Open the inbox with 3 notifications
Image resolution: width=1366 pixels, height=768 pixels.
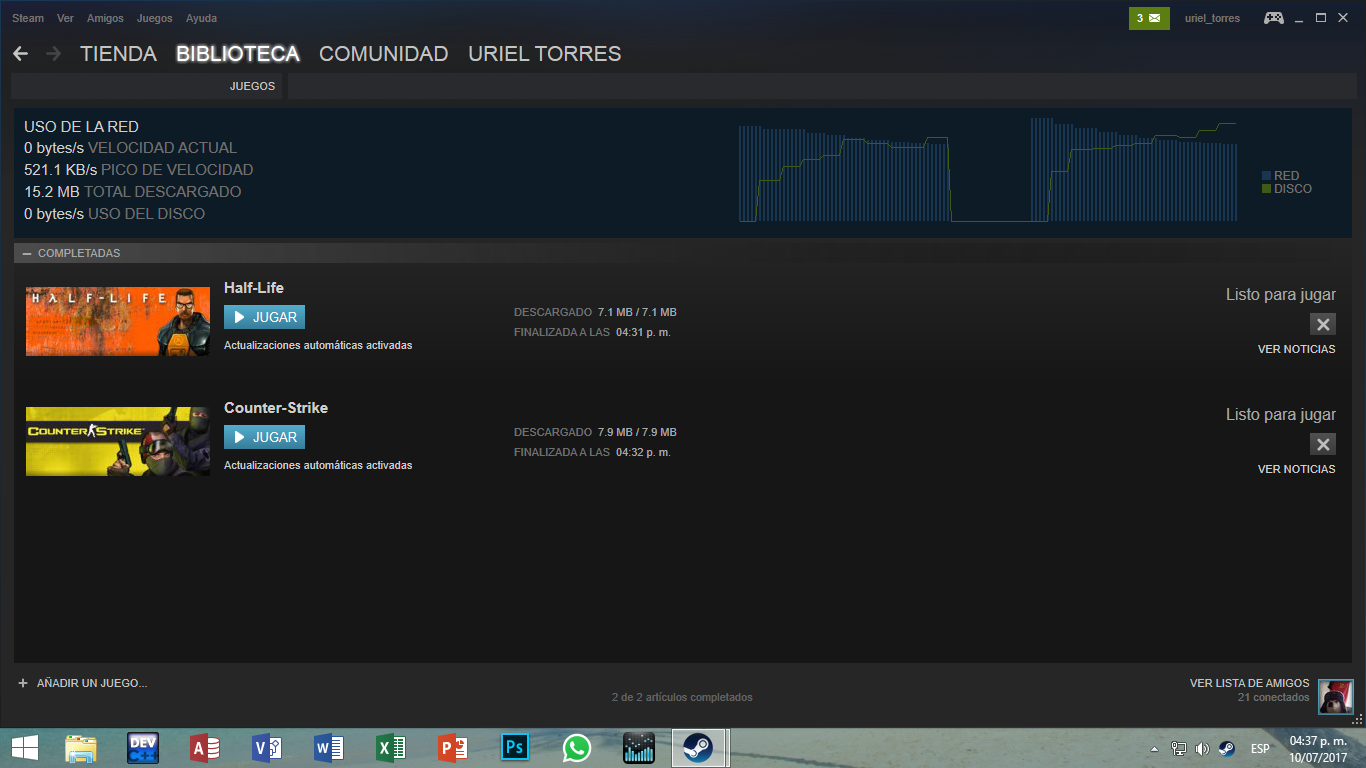point(1149,18)
